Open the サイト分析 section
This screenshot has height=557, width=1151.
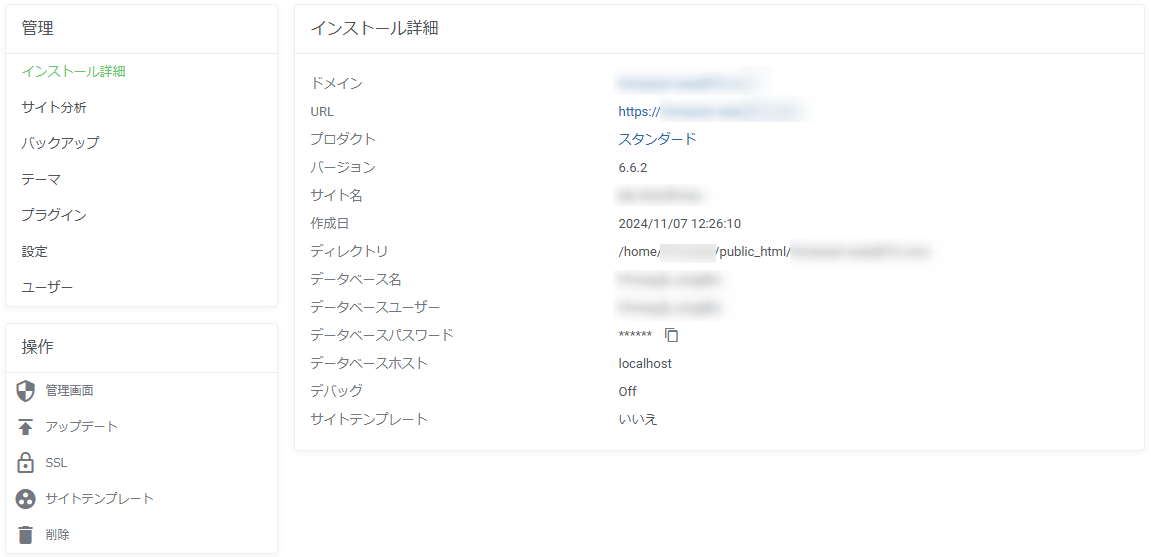[x=54, y=108]
